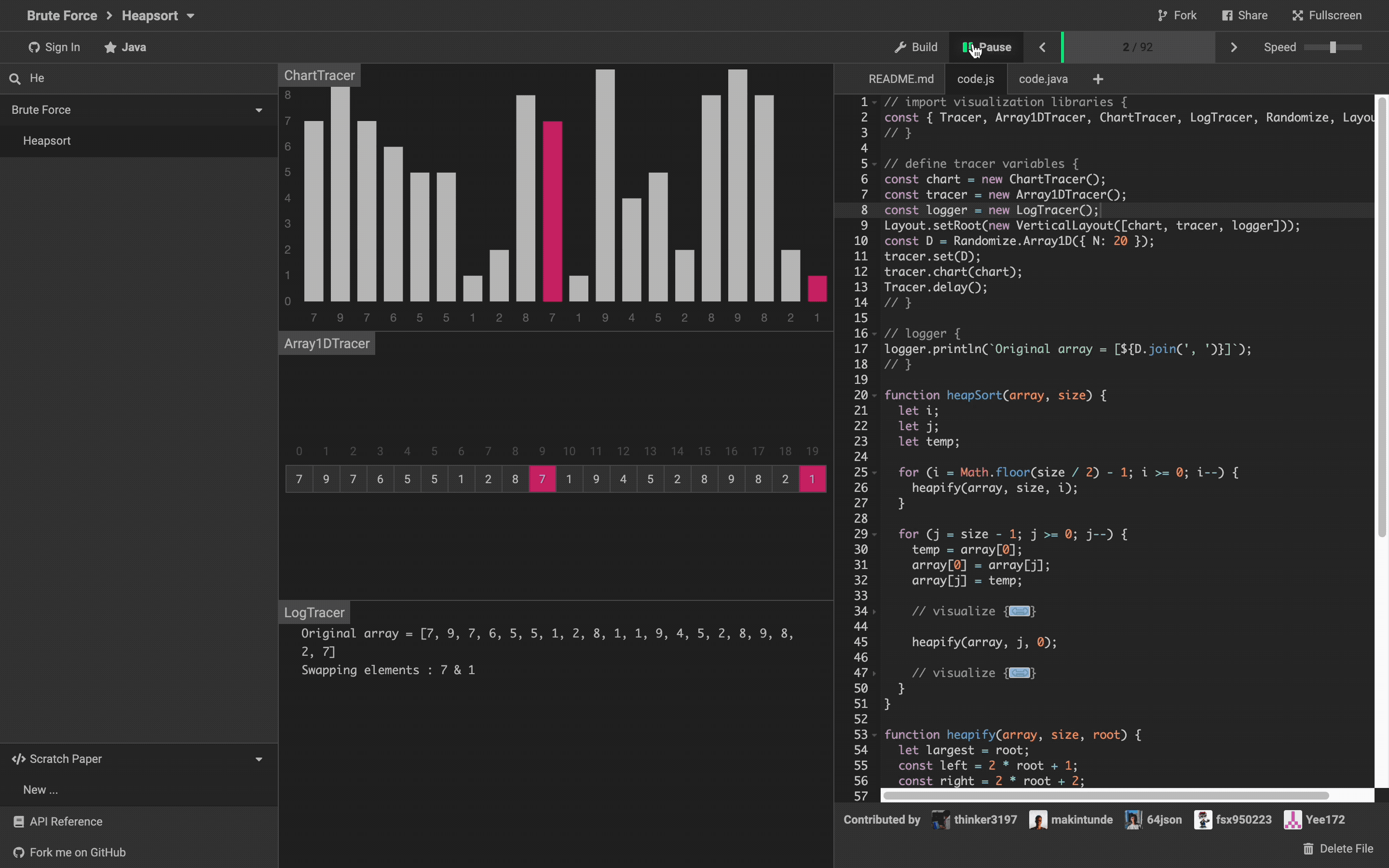Click the Sign In button
The height and width of the screenshot is (868, 1389).
pos(54,47)
